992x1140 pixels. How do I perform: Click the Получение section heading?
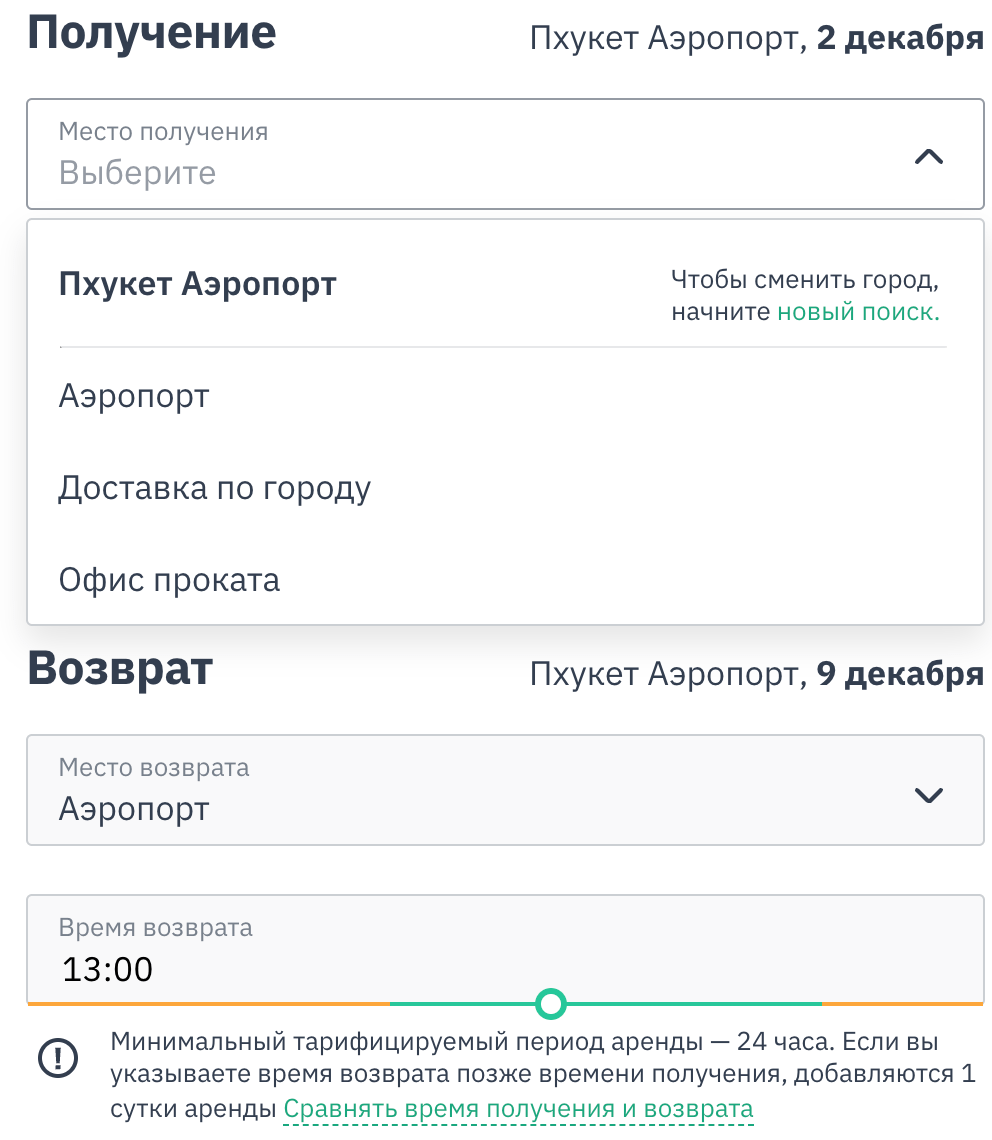152,33
